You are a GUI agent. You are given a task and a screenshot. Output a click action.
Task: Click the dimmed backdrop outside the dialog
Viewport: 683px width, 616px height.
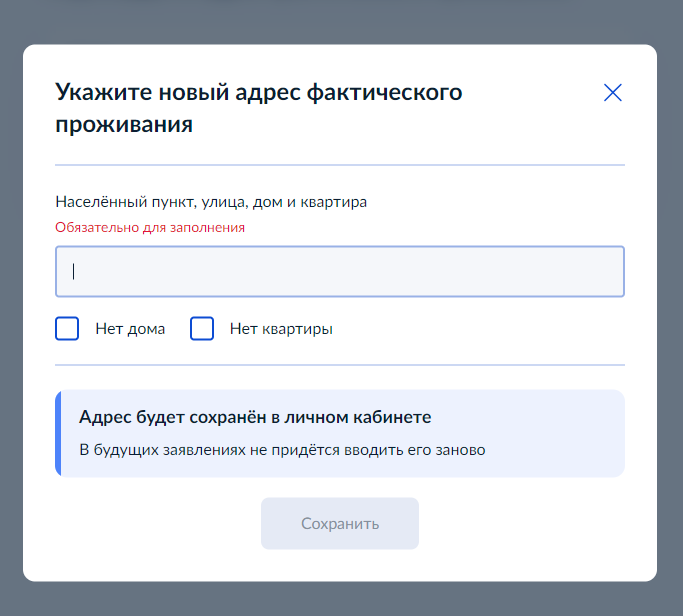(340, 22)
